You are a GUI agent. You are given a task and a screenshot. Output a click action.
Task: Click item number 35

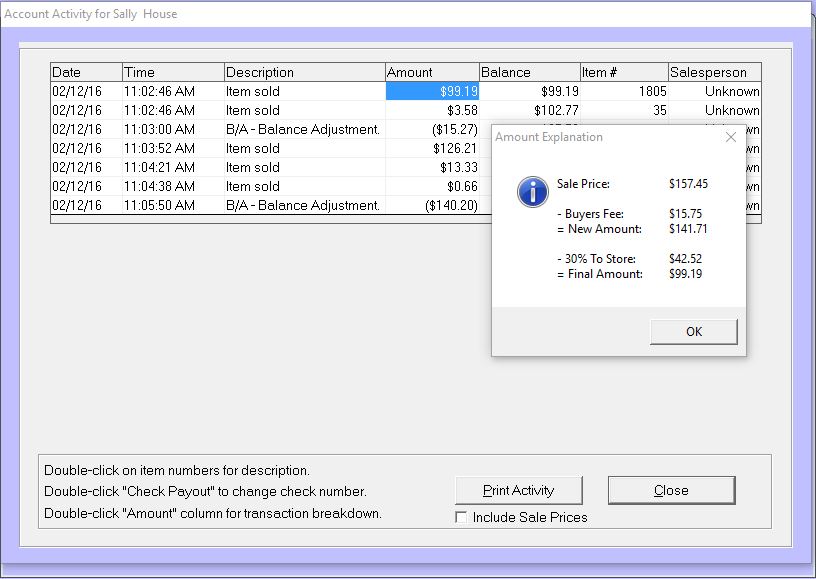(x=624, y=110)
